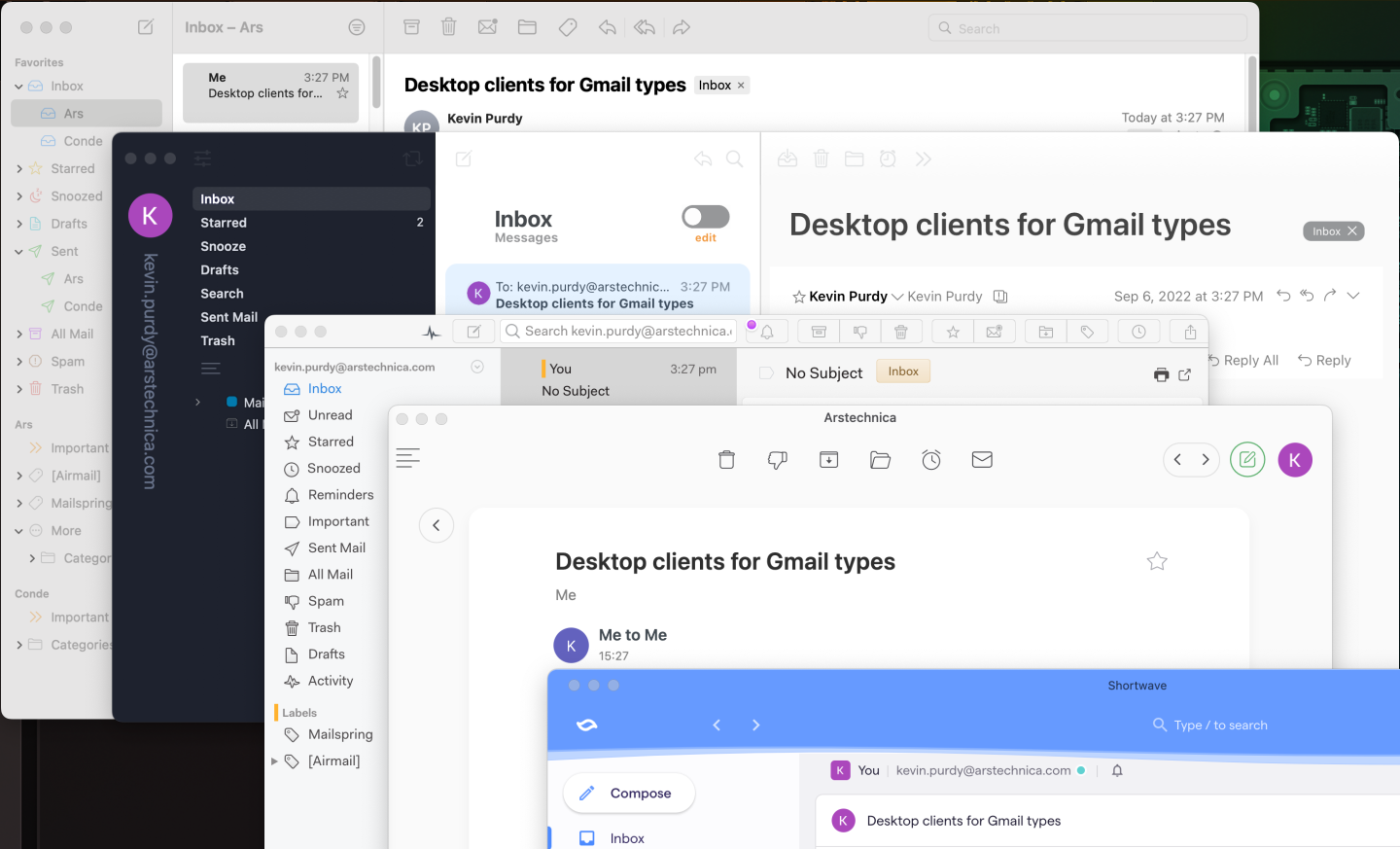Image resolution: width=1400 pixels, height=849 pixels.
Task: Snooze the email using the alarm clock icon
Action: click(x=930, y=459)
